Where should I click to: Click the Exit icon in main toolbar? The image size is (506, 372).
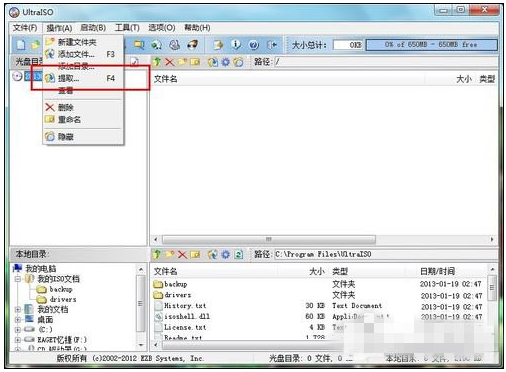272,45
